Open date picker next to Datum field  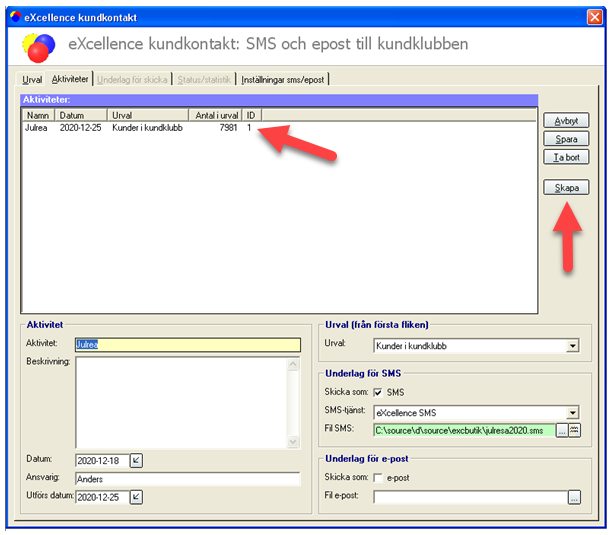[136, 460]
